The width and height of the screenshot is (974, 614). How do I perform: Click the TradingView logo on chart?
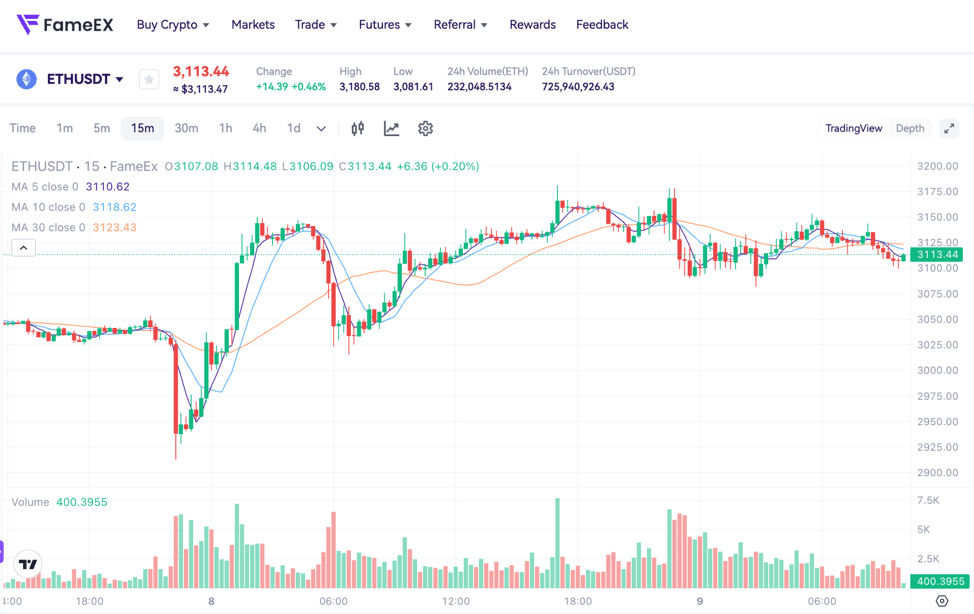pyautogui.click(x=28, y=565)
